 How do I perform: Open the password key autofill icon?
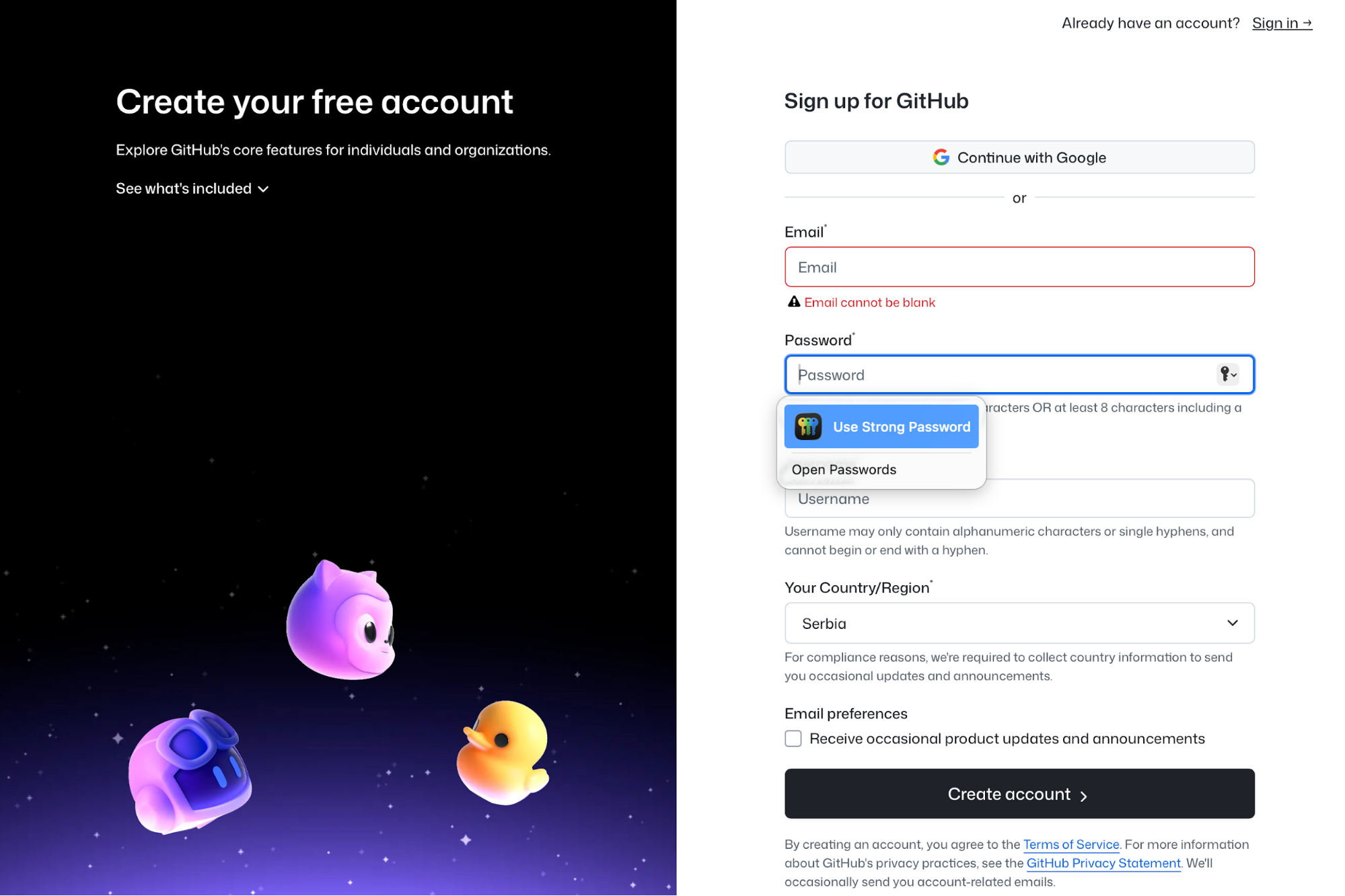(1227, 374)
